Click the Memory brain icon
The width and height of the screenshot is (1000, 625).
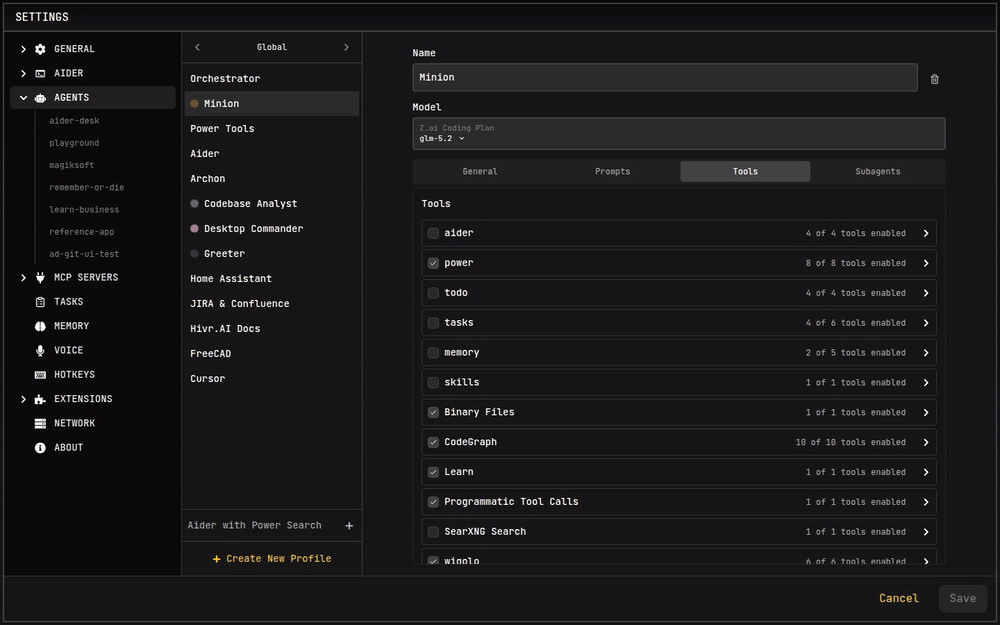click(x=40, y=326)
